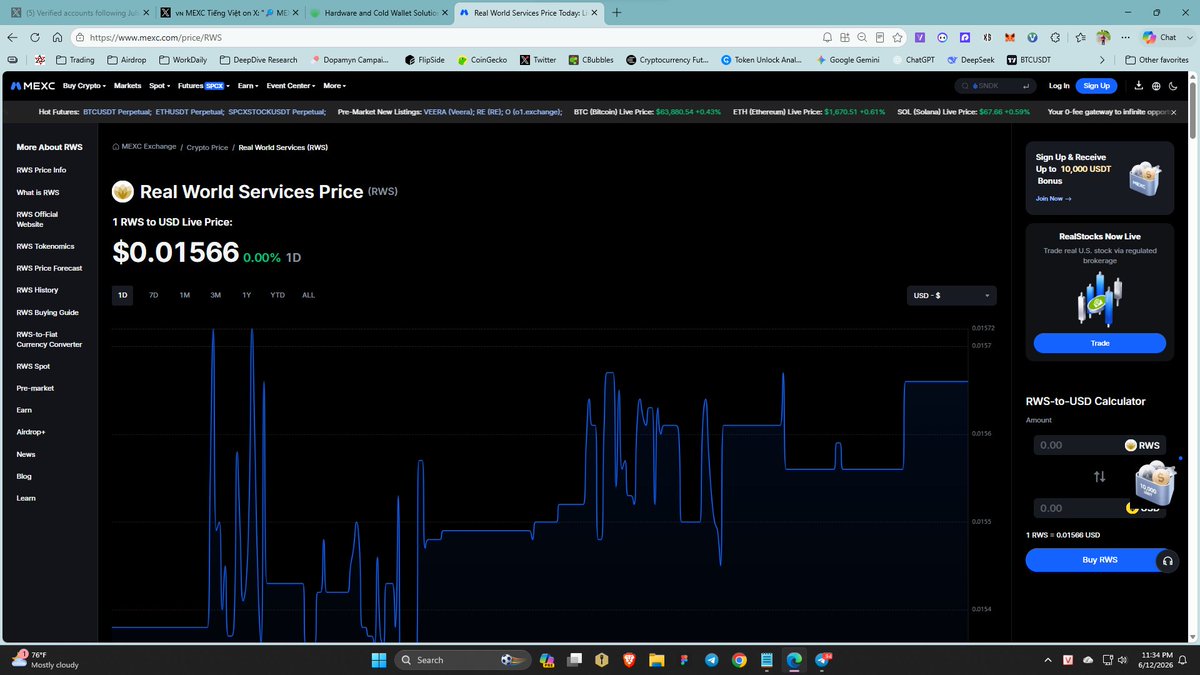This screenshot has height=675, width=1200.
Task: Open Brave browser in taskbar
Action: click(629, 660)
